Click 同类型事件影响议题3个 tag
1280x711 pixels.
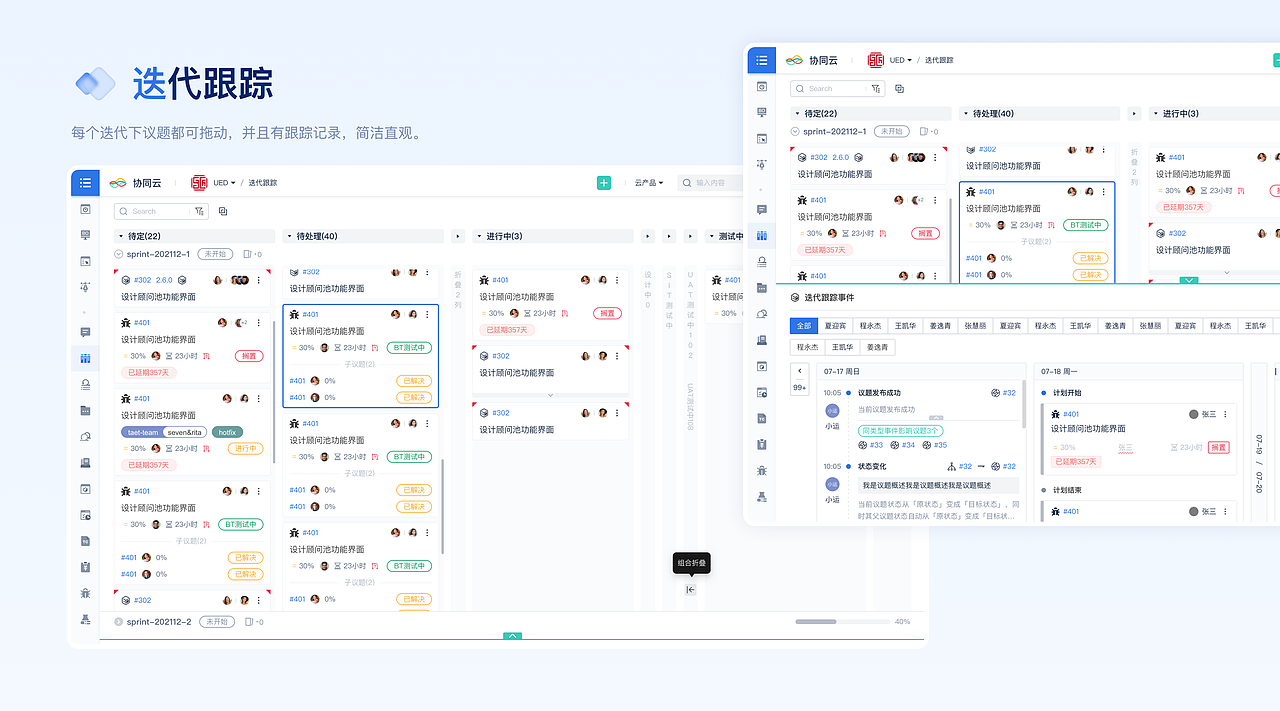[900, 430]
